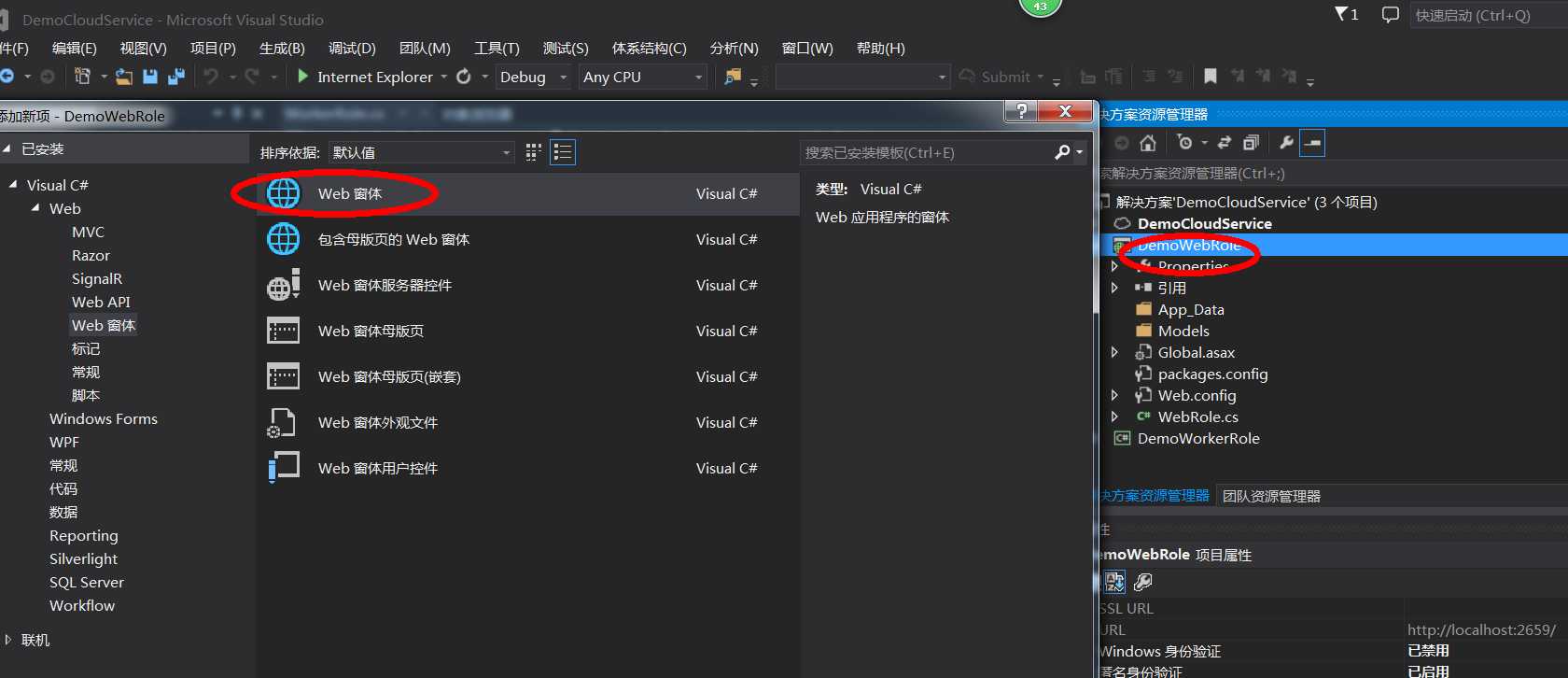Viewport: 1568px width, 678px height.
Task: Click Preview Selected Items icon in Solution Explorer
Action: click(1312, 143)
